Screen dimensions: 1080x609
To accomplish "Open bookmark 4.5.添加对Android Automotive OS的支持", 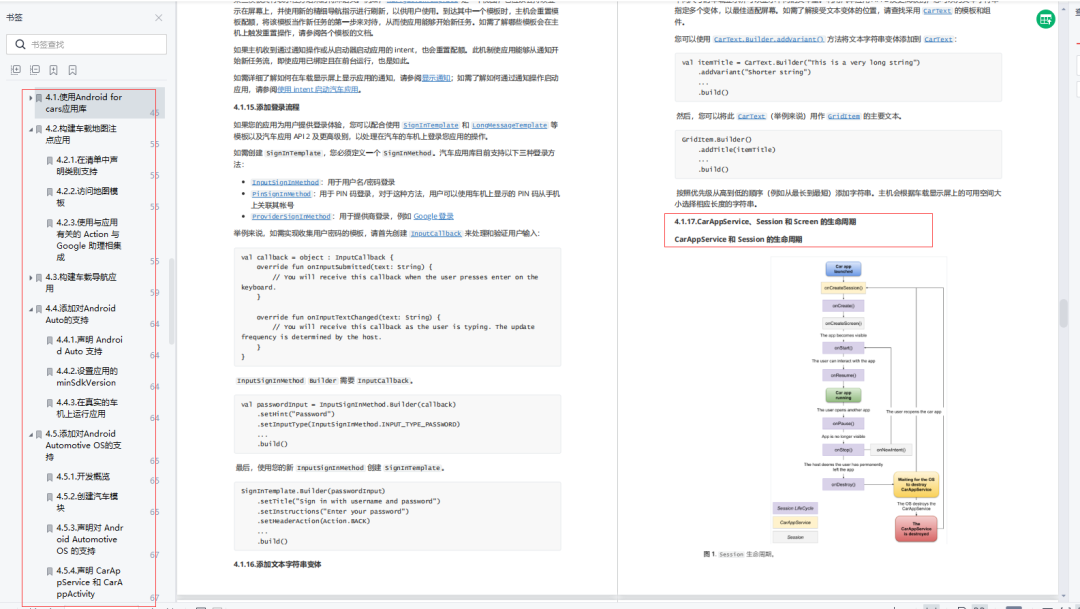I will tap(83, 445).
